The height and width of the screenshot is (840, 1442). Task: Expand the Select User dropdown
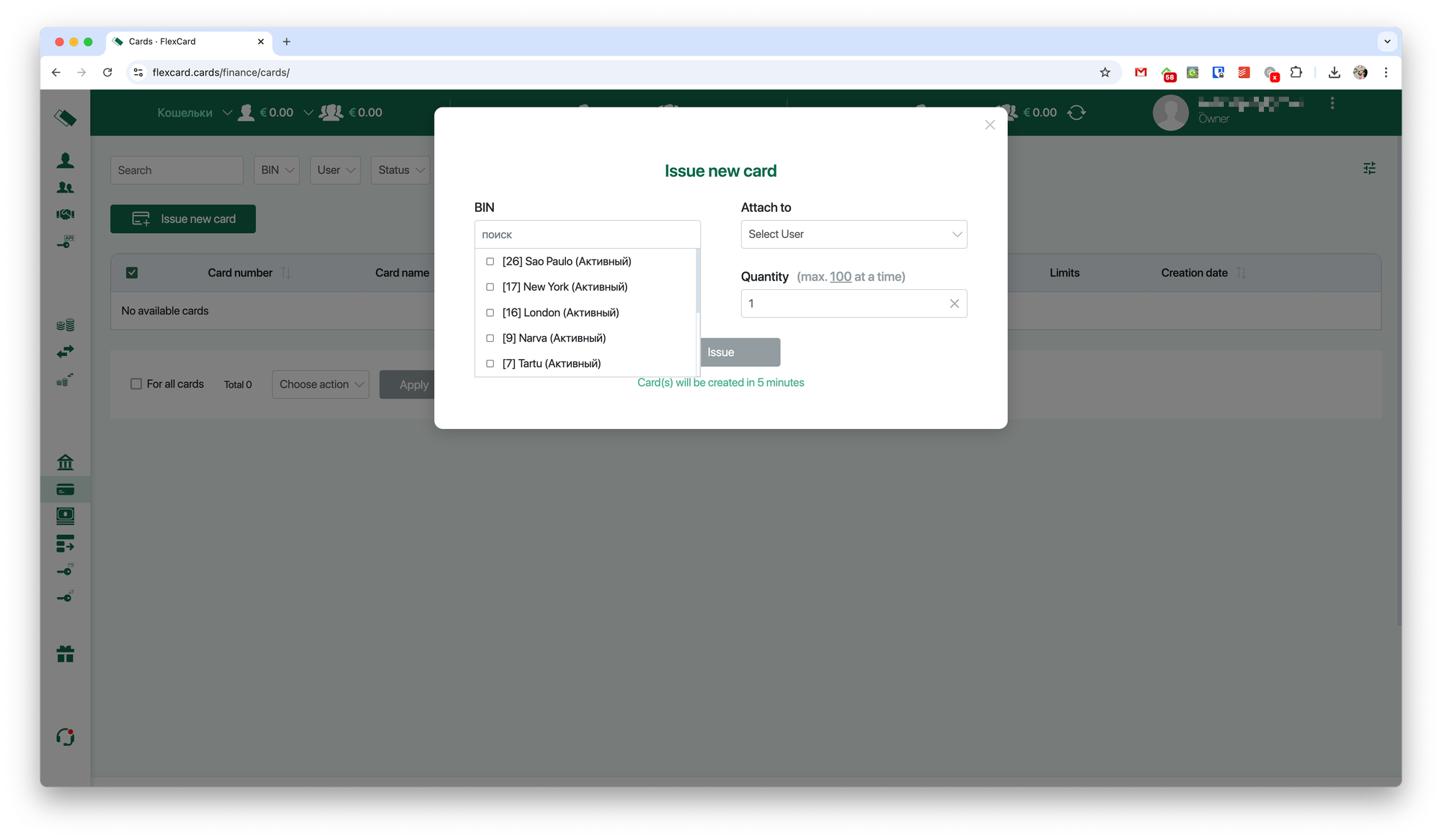click(854, 234)
